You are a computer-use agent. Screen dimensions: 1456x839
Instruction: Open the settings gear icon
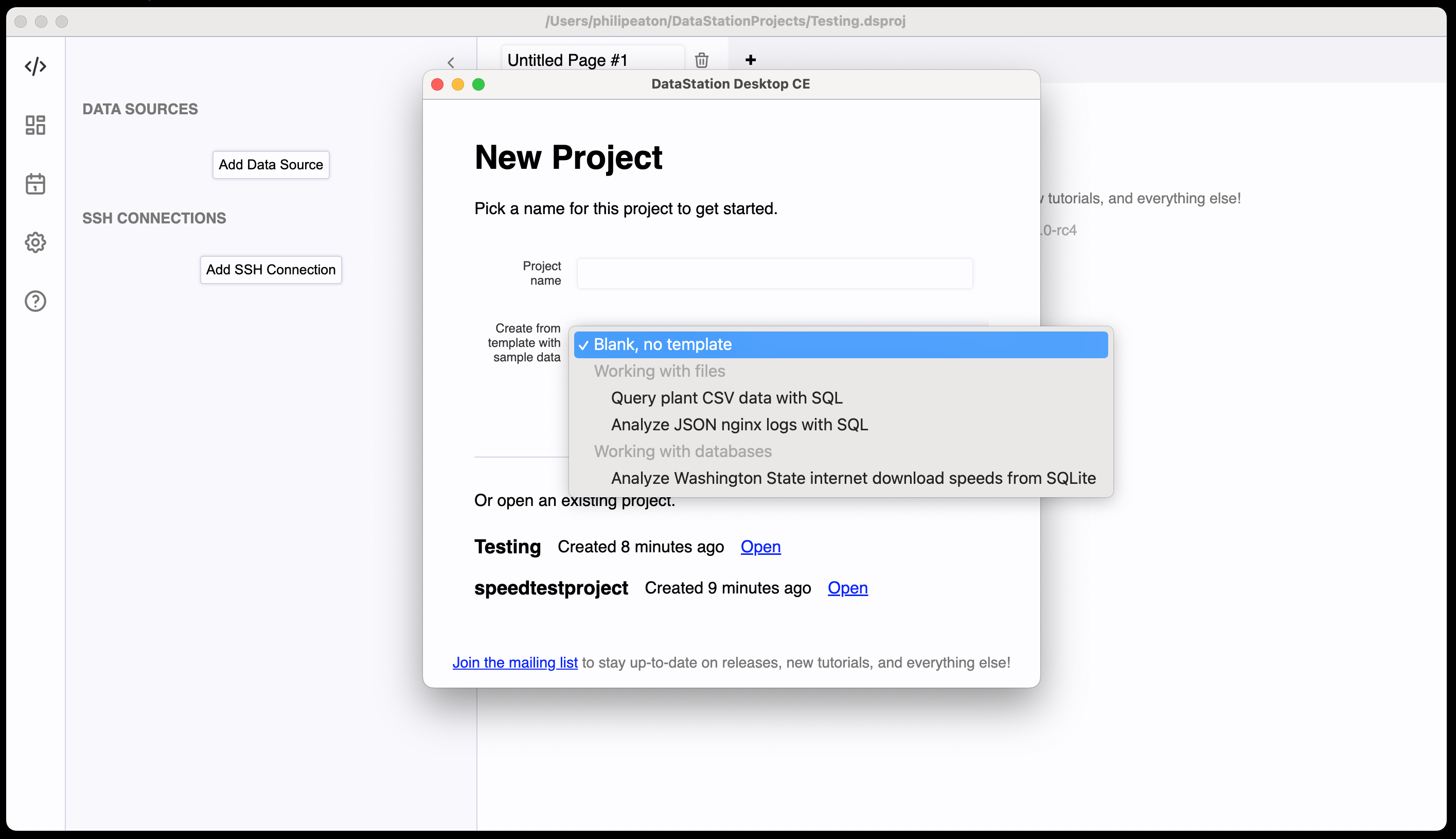pos(35,242)
